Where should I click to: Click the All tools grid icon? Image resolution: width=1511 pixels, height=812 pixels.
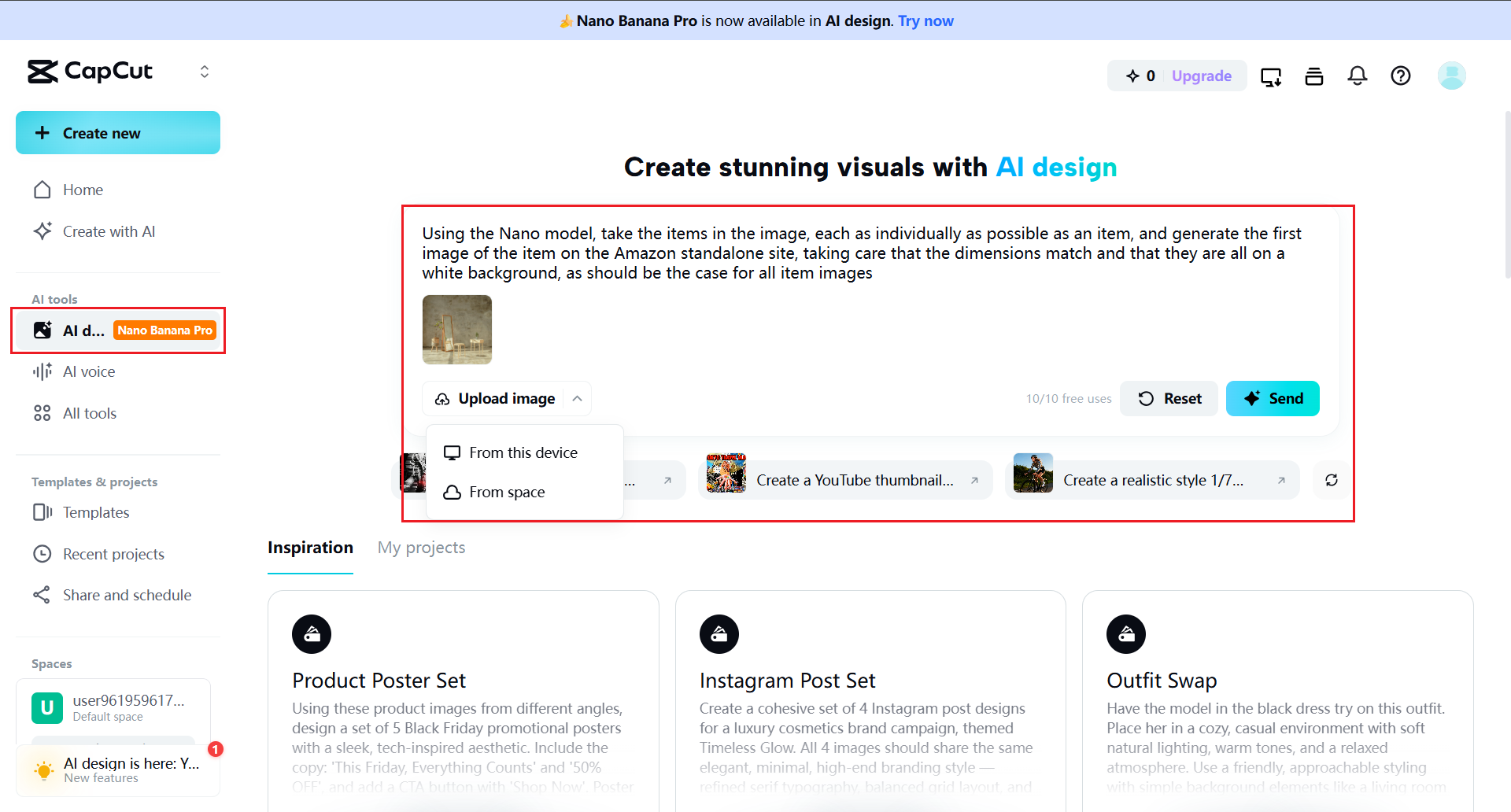[42, 413]
